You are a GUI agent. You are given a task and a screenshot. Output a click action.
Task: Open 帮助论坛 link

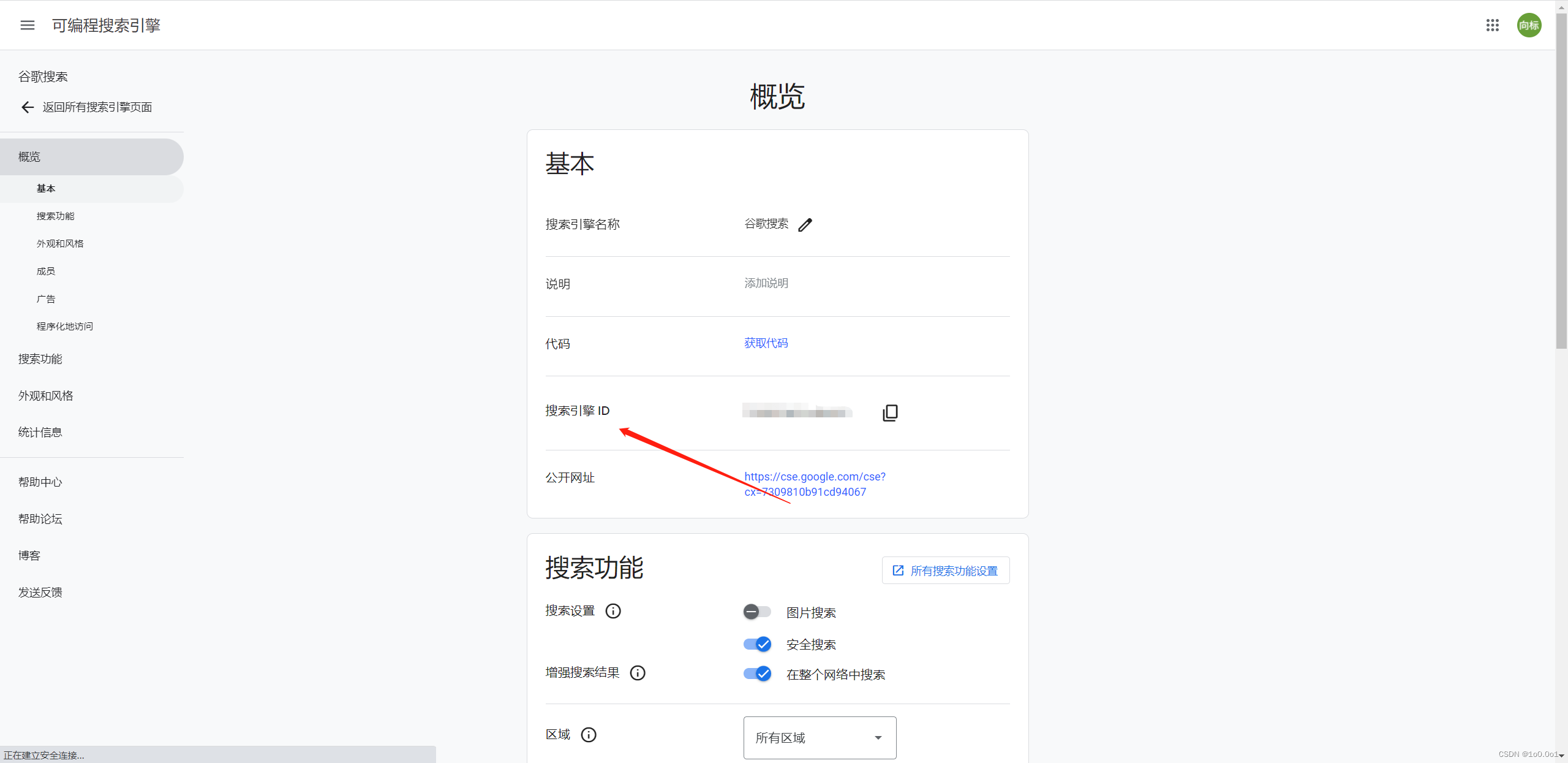coord(40,519)
